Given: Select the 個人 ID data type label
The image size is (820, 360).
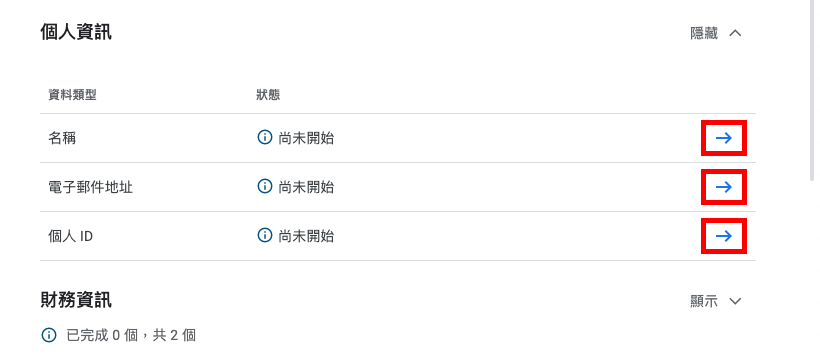Looking at the screenshot, I should point(71,237).
